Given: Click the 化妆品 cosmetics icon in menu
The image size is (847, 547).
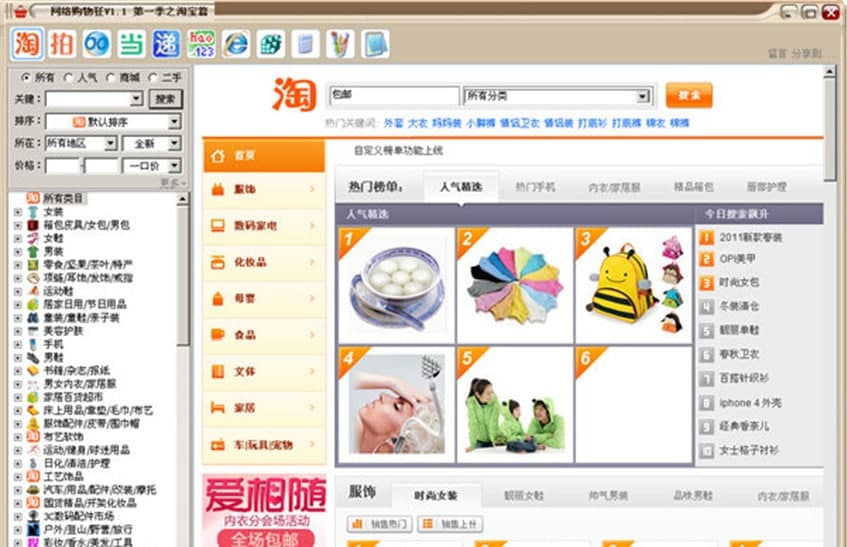Looking at the screenshot, I should tap(218, 262).
